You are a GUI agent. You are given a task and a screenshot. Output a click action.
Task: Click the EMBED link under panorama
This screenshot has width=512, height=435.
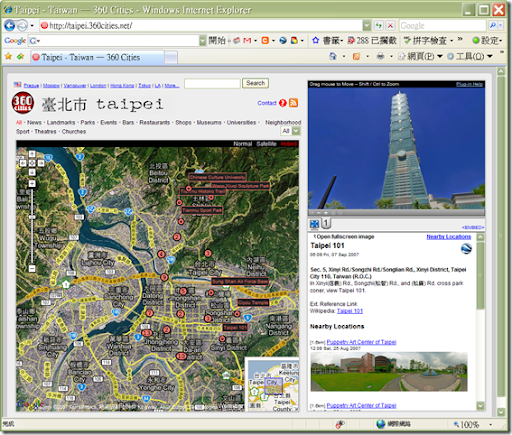(473, 227)
